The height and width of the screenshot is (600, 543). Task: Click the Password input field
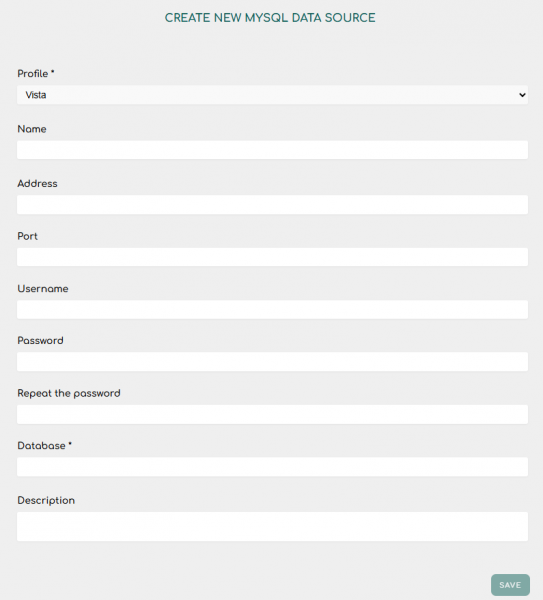click(272, 362)
